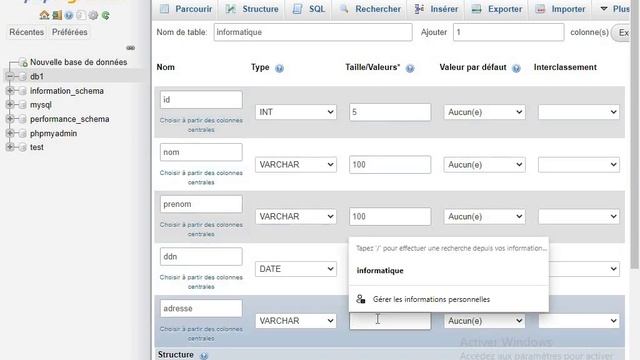Screen dimensions: 640x360
Task: Open the VARCHAR type dropdown for prenom
Action: [x=296, y=216]
